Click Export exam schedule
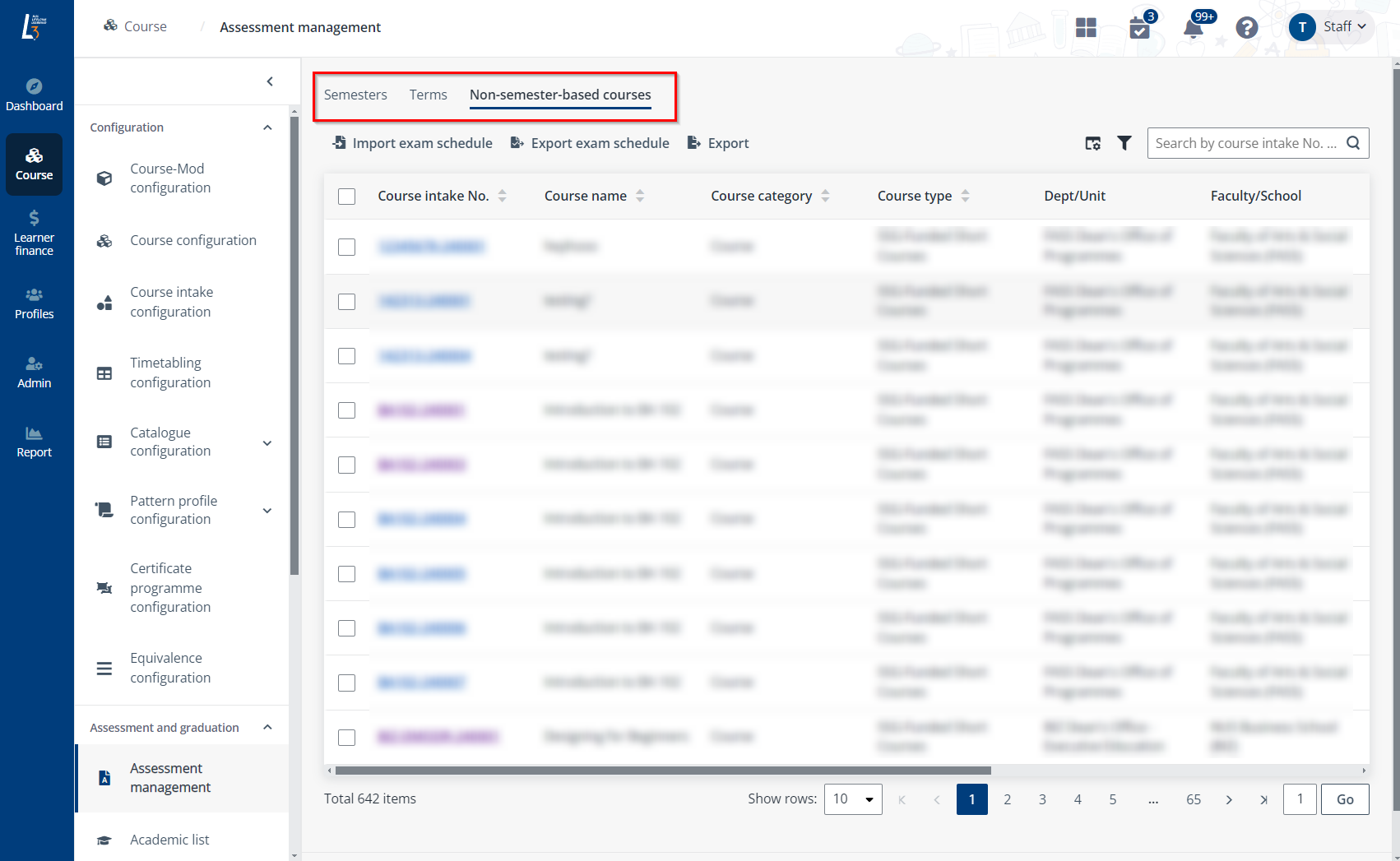This screenshot has width=1400, height=861. pos(590,142)
